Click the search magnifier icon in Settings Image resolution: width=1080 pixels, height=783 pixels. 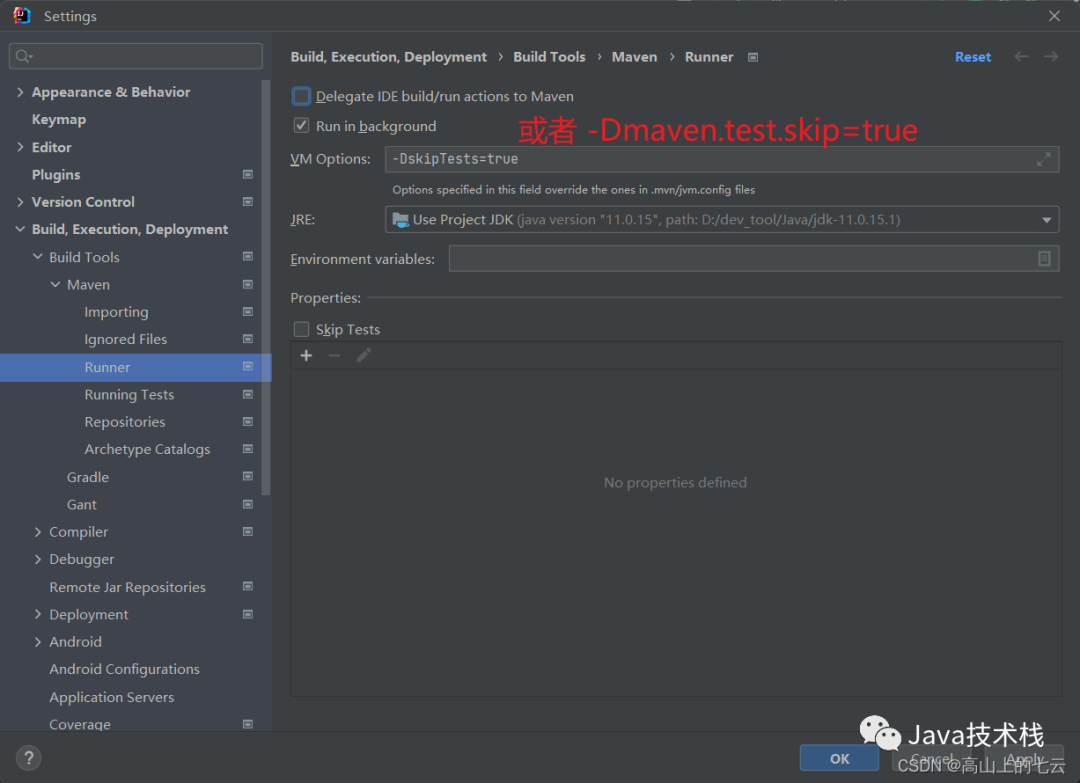point(23,56)
